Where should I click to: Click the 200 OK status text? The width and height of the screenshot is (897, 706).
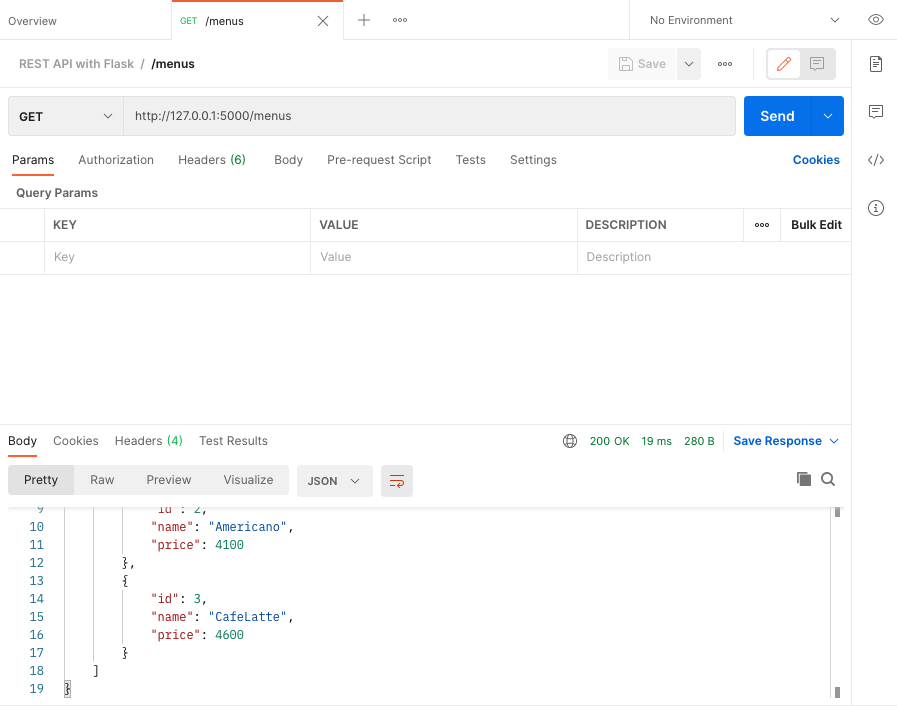pyautogui.click(x=609, y=441)
